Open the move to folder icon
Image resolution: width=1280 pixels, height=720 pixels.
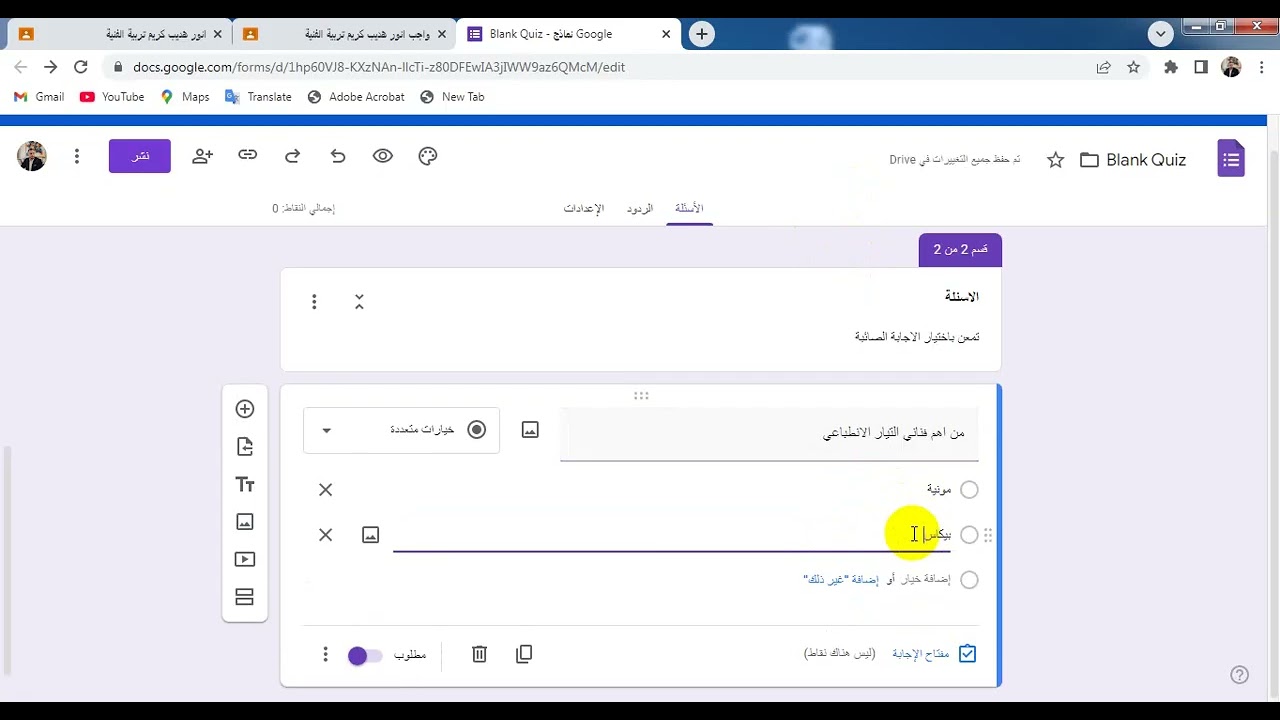click(x=1089, y=160)
